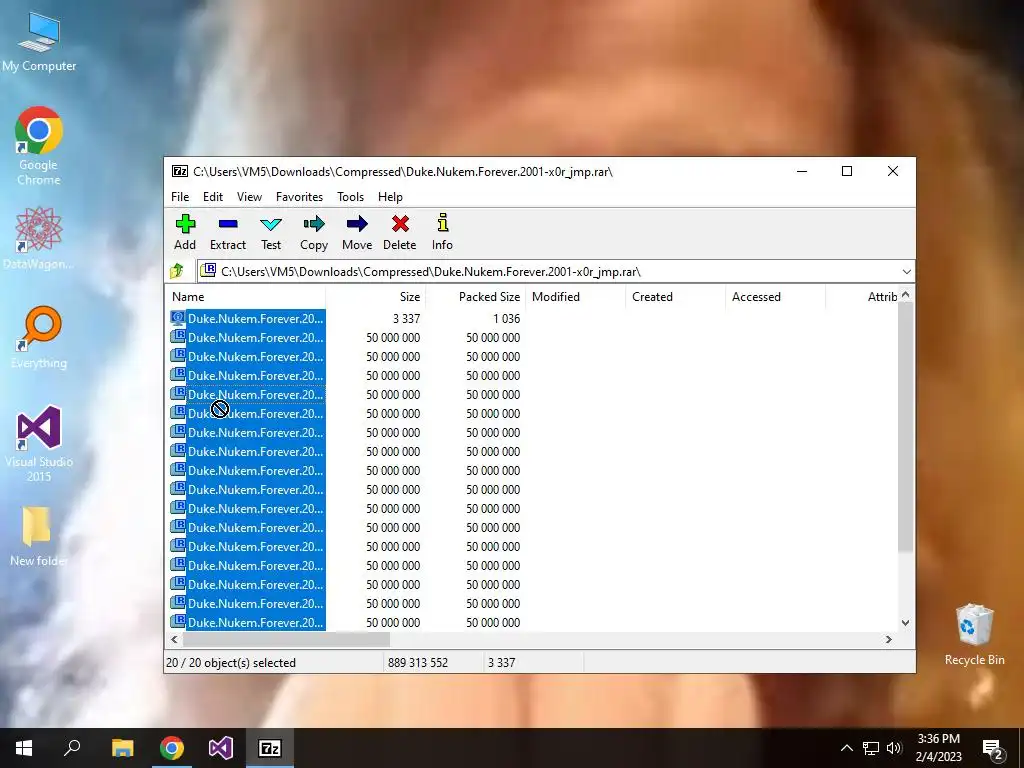Click inside the archive path field

pyautogui.click(x=556, y=272)
